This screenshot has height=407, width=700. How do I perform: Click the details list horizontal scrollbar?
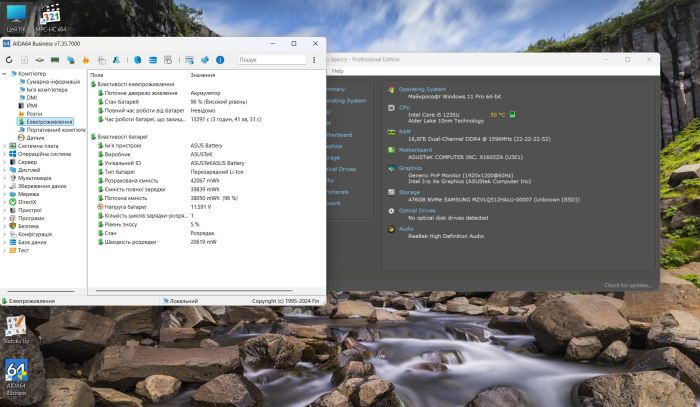194,291
